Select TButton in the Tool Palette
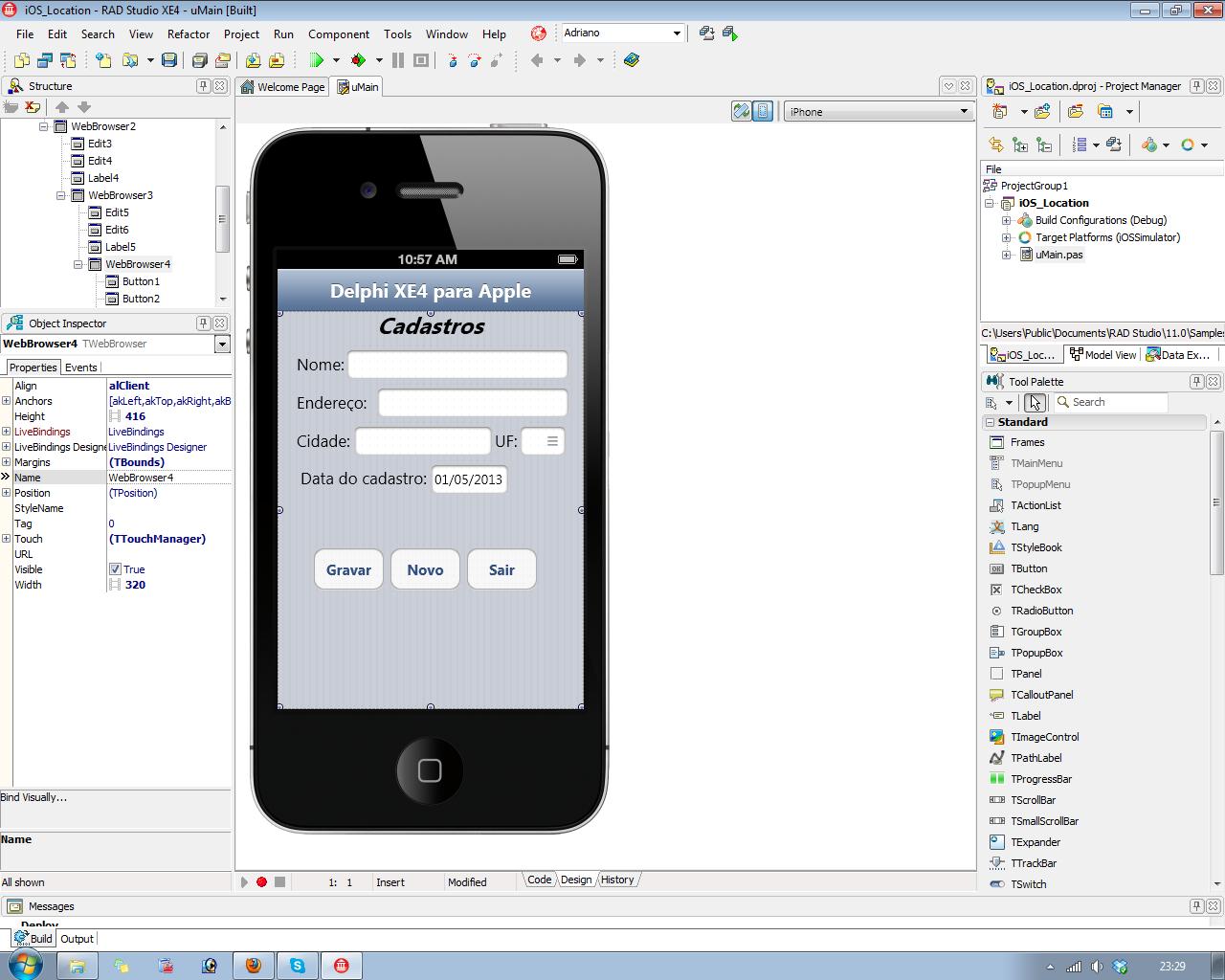The image size is (1225, 980). 1029,568
